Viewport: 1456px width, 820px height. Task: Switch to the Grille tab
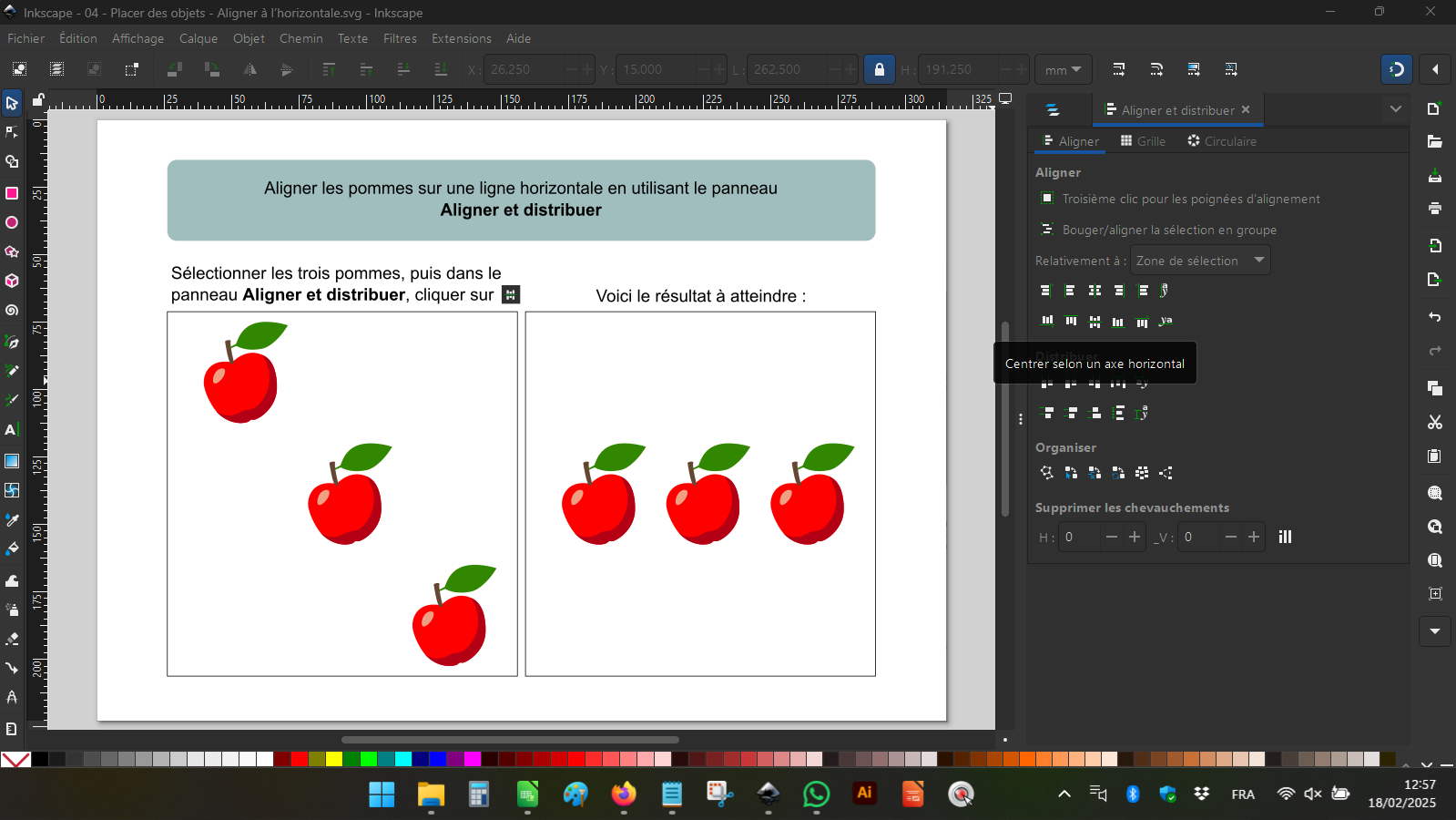(x=1143, y=141)
